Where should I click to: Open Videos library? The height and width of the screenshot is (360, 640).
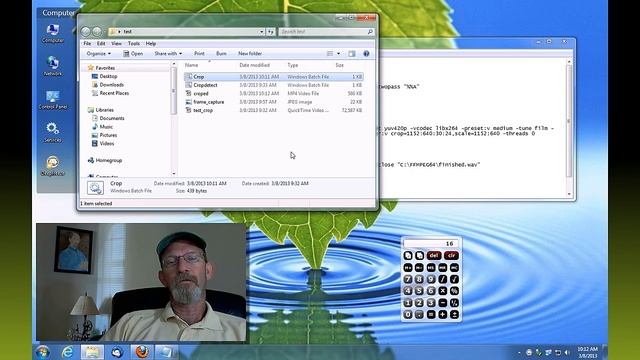coord(107,144)
